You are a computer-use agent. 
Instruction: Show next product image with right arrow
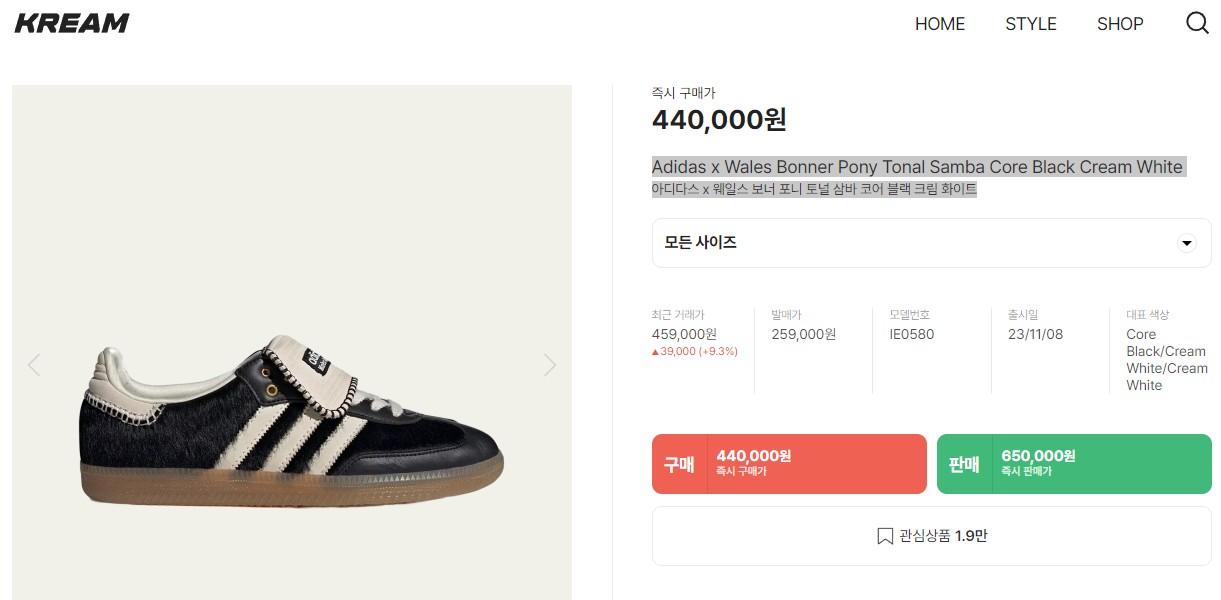[x=549, y=365]
